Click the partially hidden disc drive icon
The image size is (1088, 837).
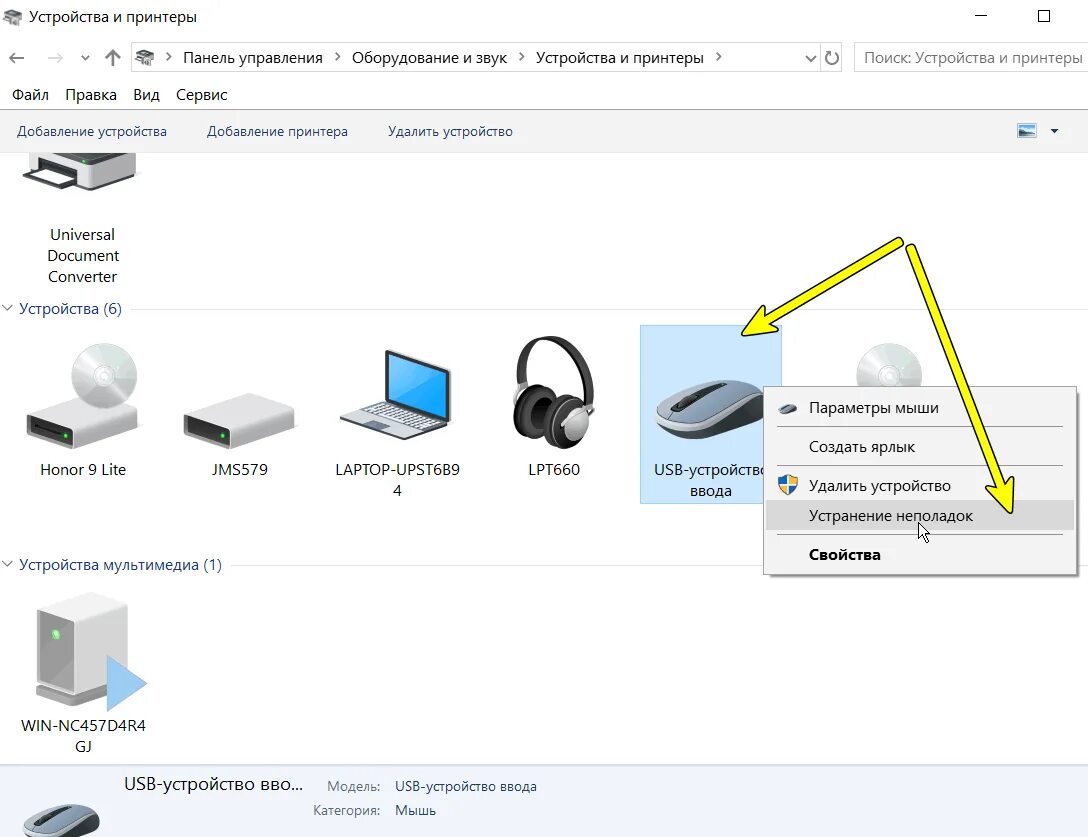[x=889, y=364]
